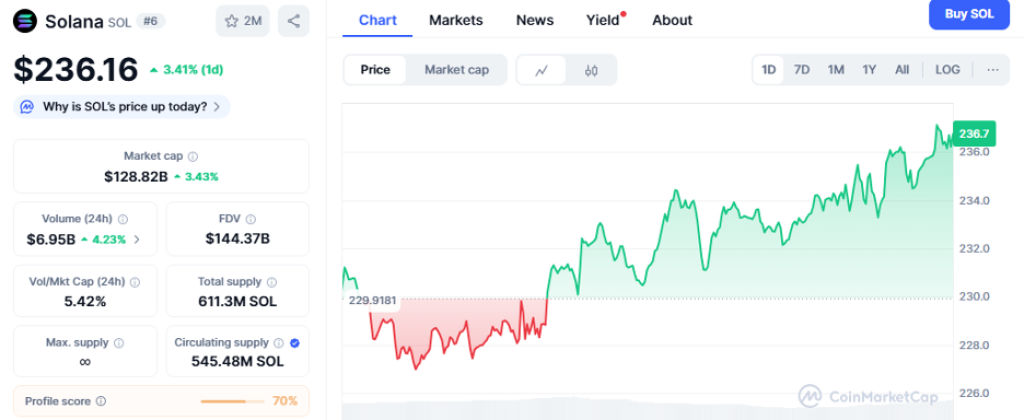Click the Solana logo icon
This screenshot has height=420, width=1024.
[25, 21]
